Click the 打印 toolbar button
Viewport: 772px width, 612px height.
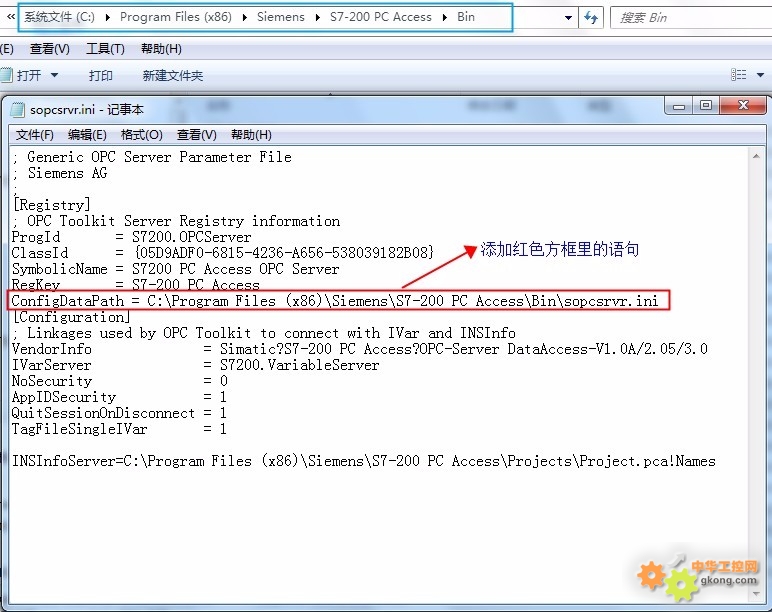[100, 75]
